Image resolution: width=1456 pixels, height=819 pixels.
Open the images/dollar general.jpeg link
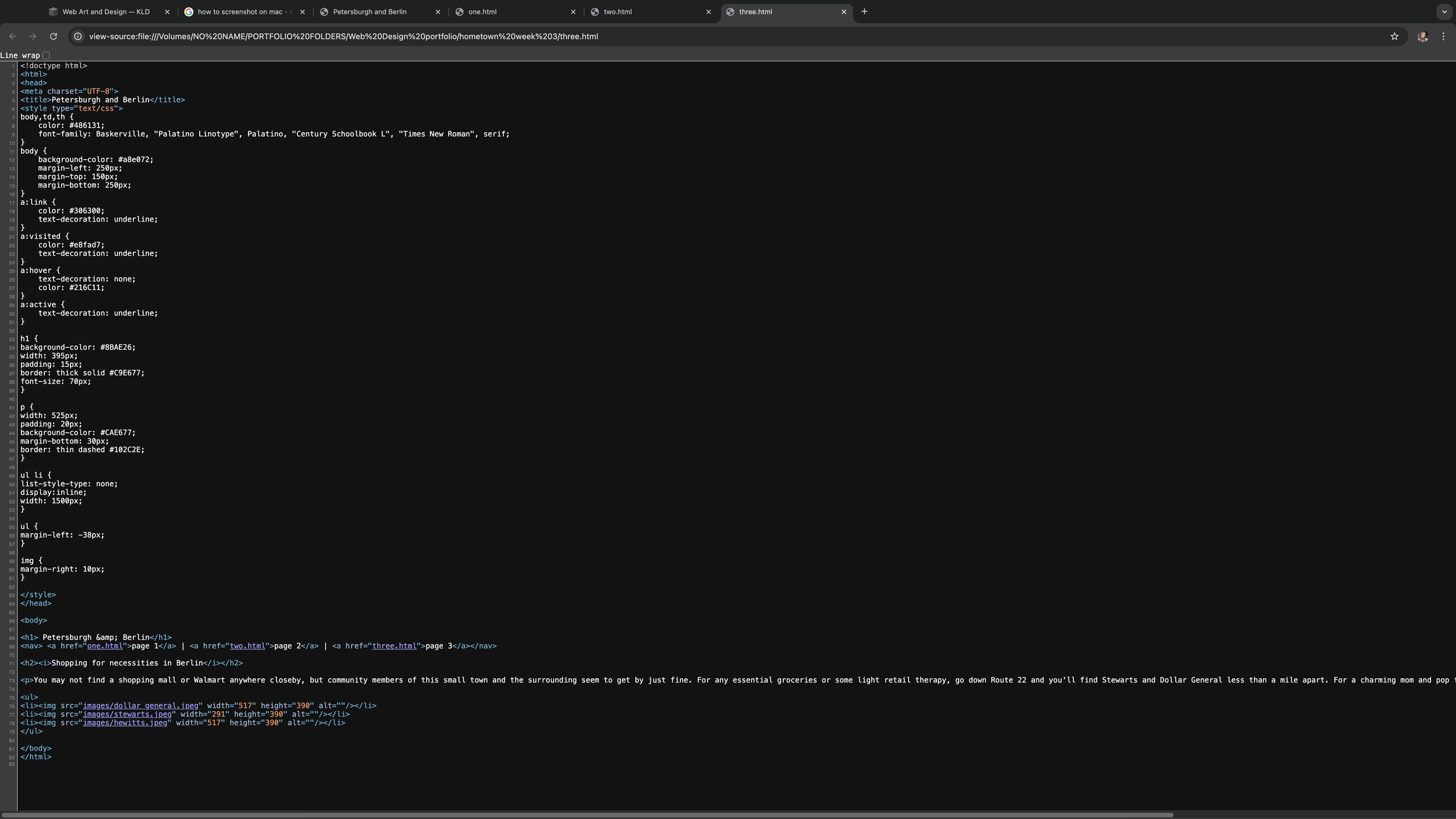pos(140,705)
